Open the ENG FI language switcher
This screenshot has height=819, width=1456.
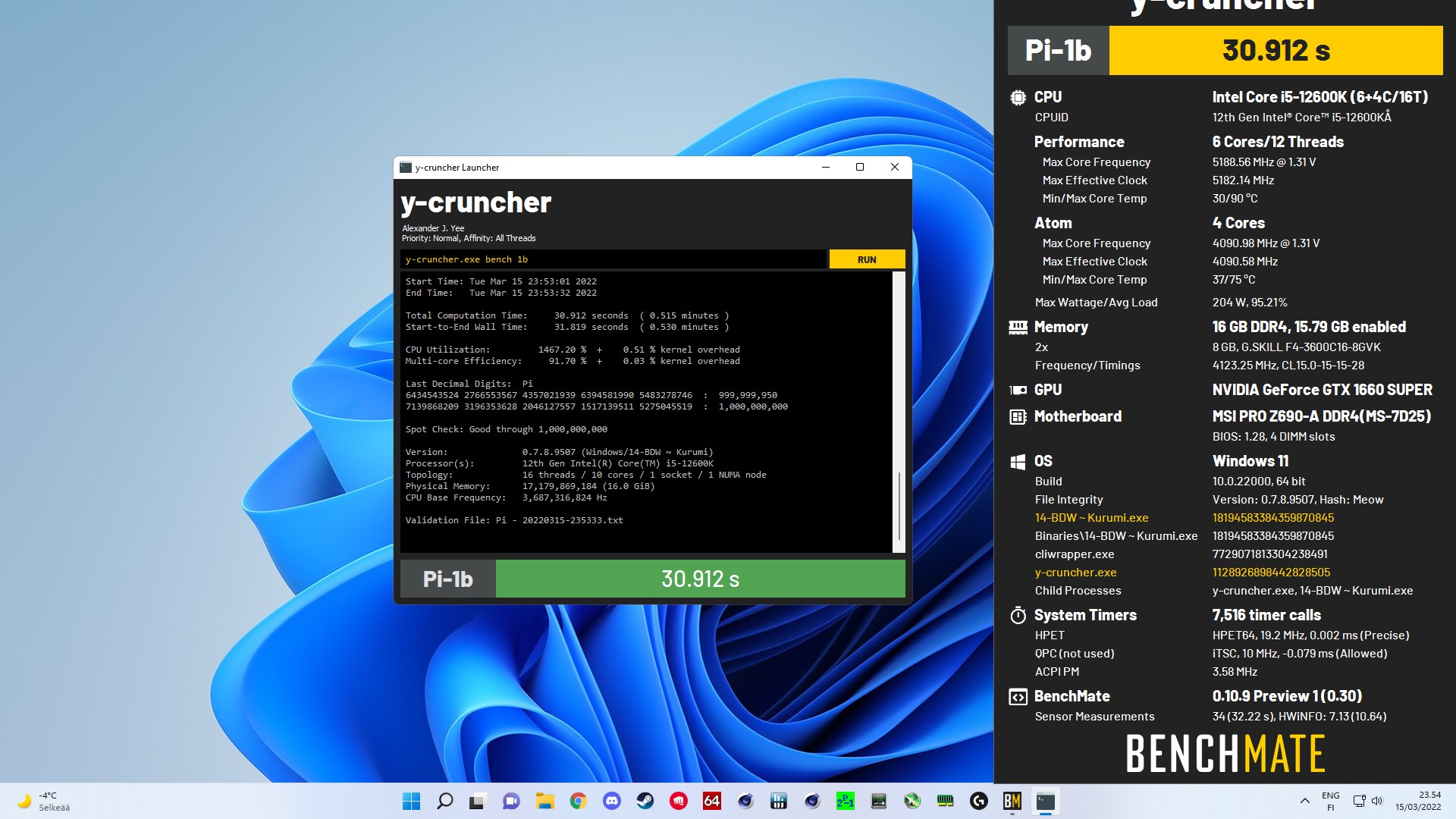tap(1330, 801)
